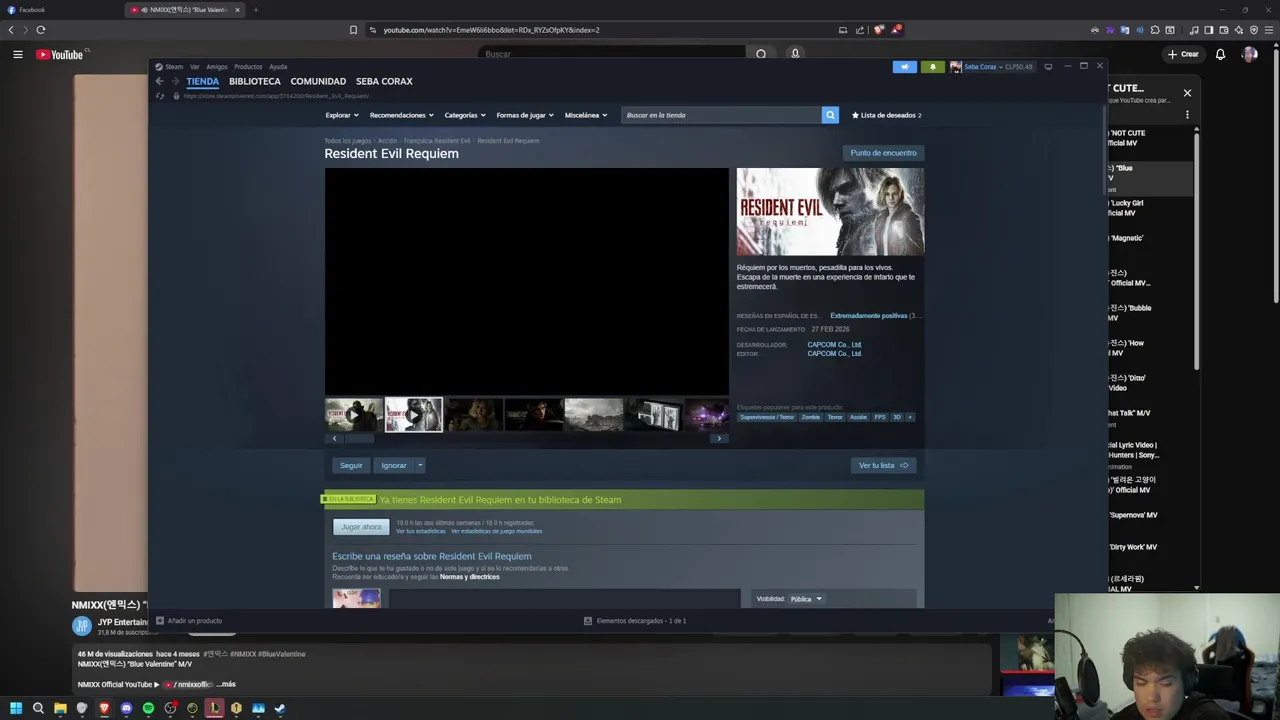
Task: Open YouTube account avatar menu
Action: click(x=1250, y=54)
